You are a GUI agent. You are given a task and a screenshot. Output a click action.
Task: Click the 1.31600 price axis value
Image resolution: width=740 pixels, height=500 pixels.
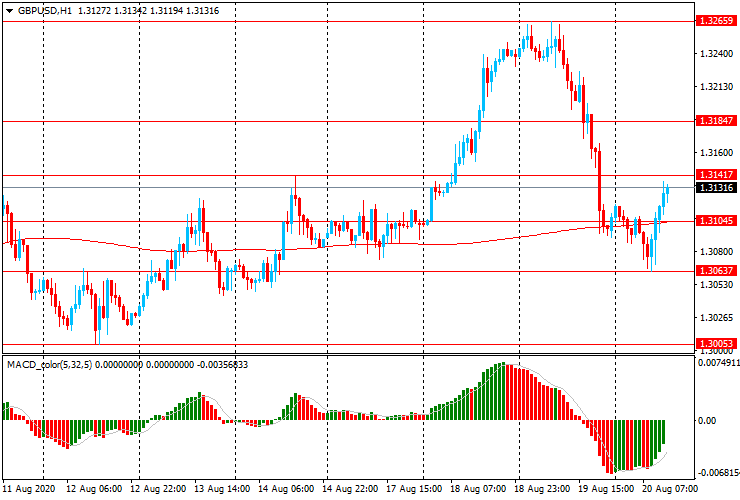716,153
